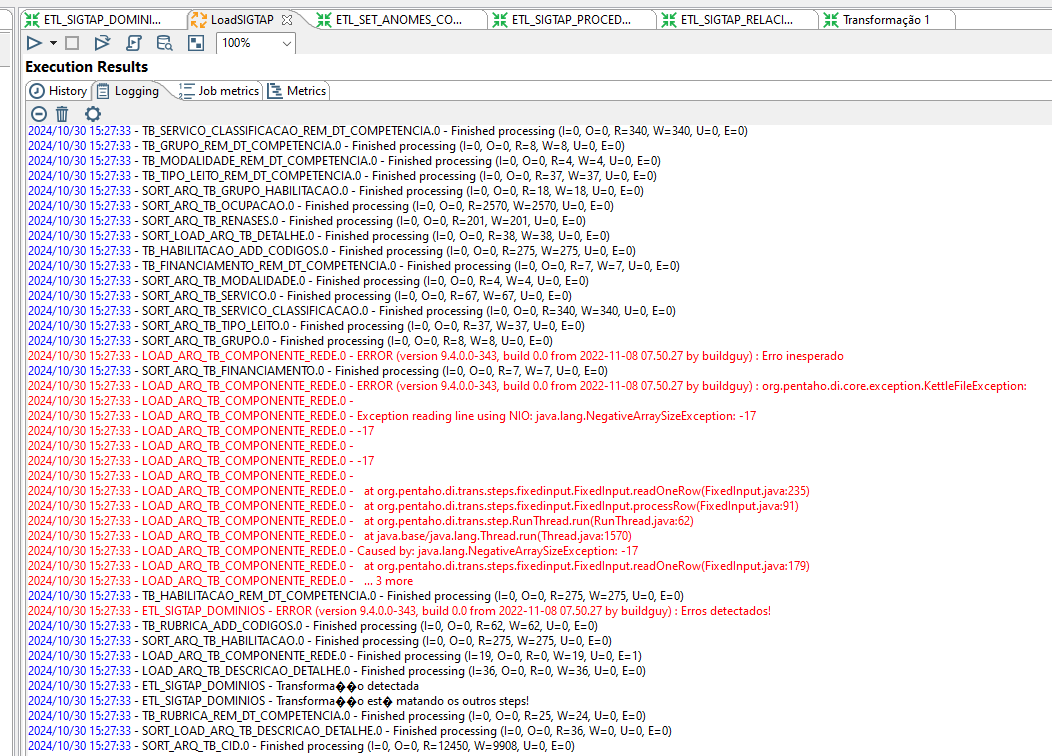The width and height of the screenshot is (1052, 756).
Task: Select the TB_HABILITACAO_ADD_CODIGOS.0 log line
Action: [x=331, y=251]
